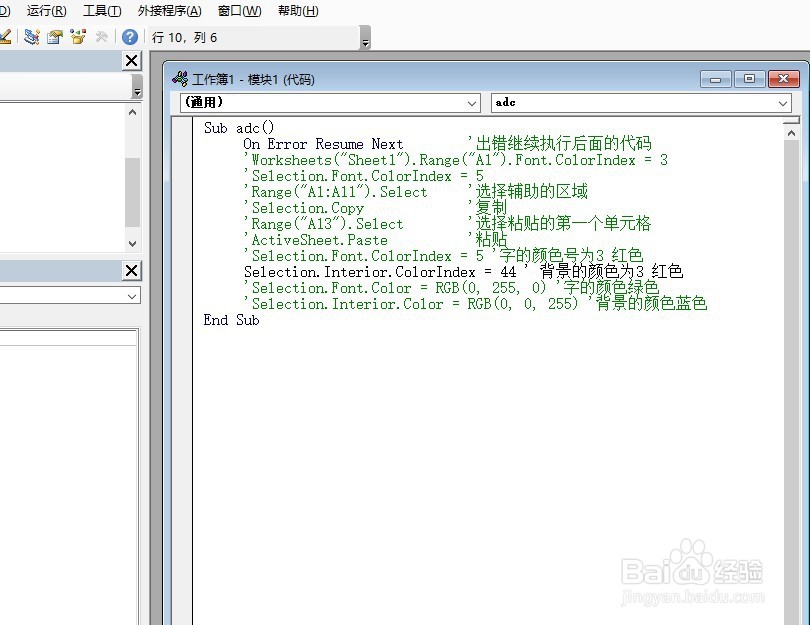Open VBA Help question mark
This screenshot has width=810, height=625.
130,37
